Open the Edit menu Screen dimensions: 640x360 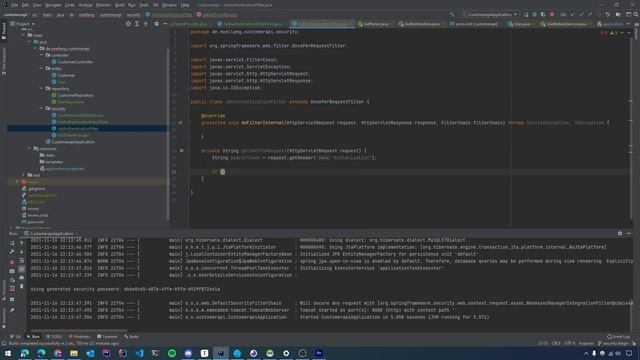(x=25, y=5)
